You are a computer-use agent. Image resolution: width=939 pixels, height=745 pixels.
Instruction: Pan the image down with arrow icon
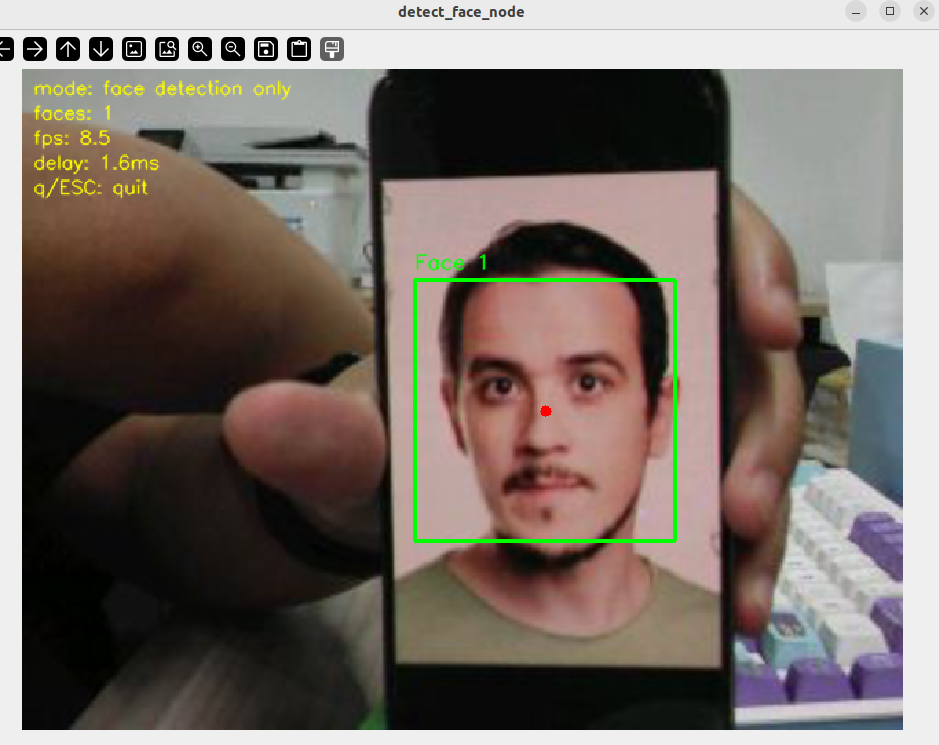(x=101, y=49)
